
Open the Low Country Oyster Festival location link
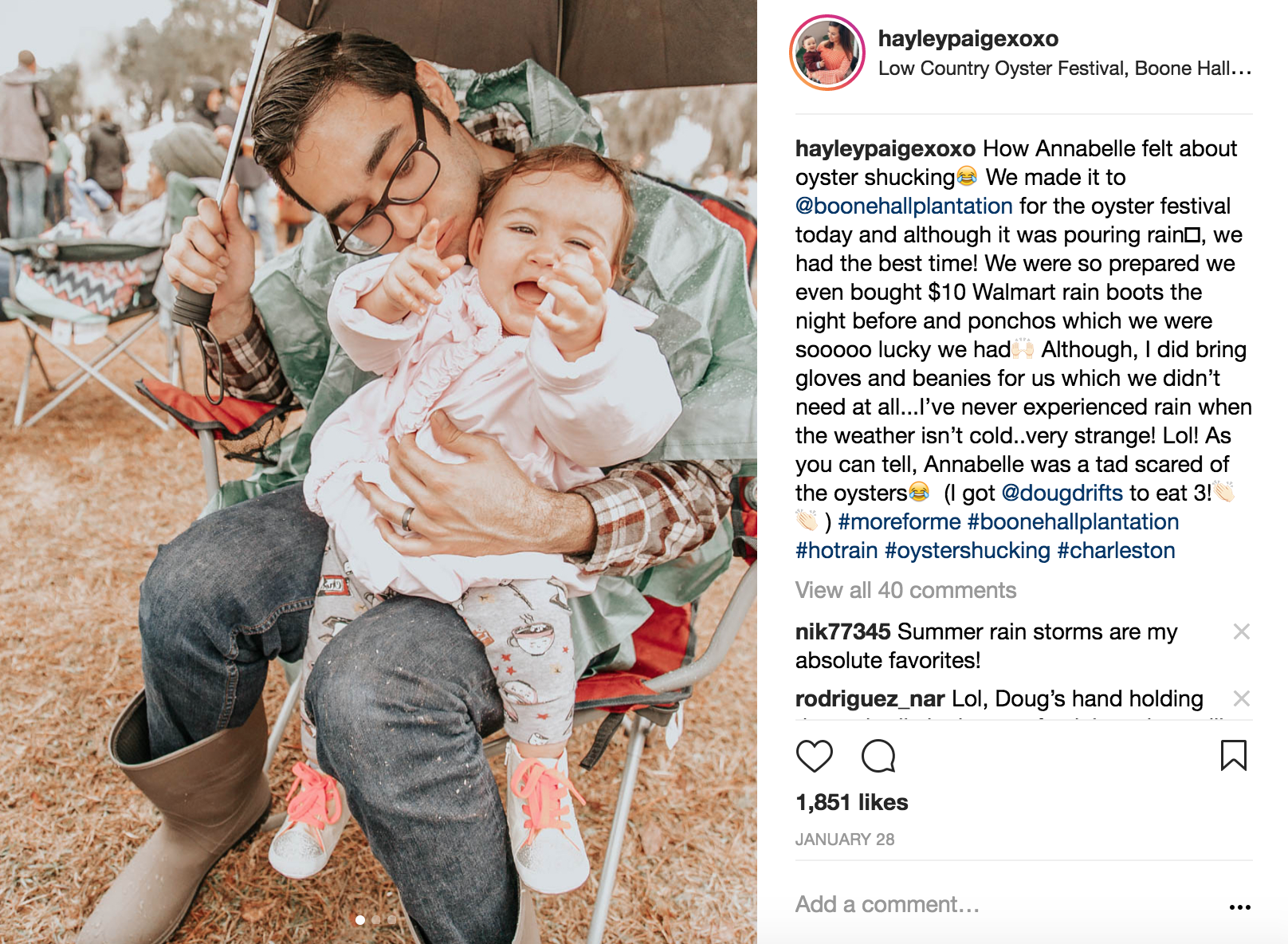click(x=1065, y=69)
